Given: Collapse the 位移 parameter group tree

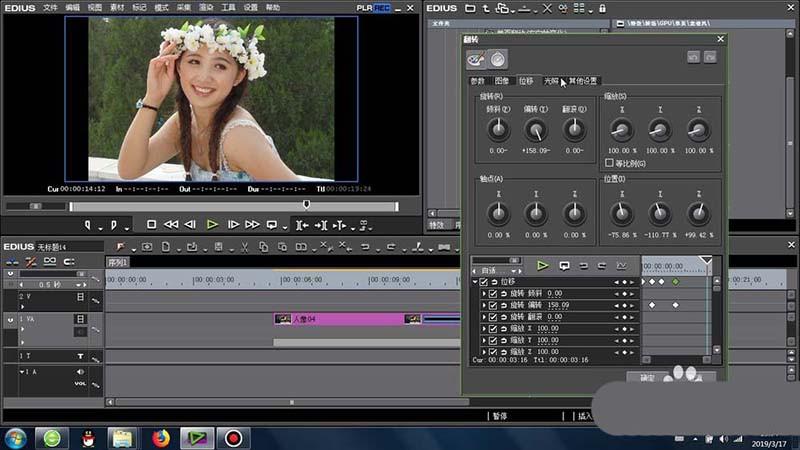Looking at the screenshot, I should click(474, 282).
